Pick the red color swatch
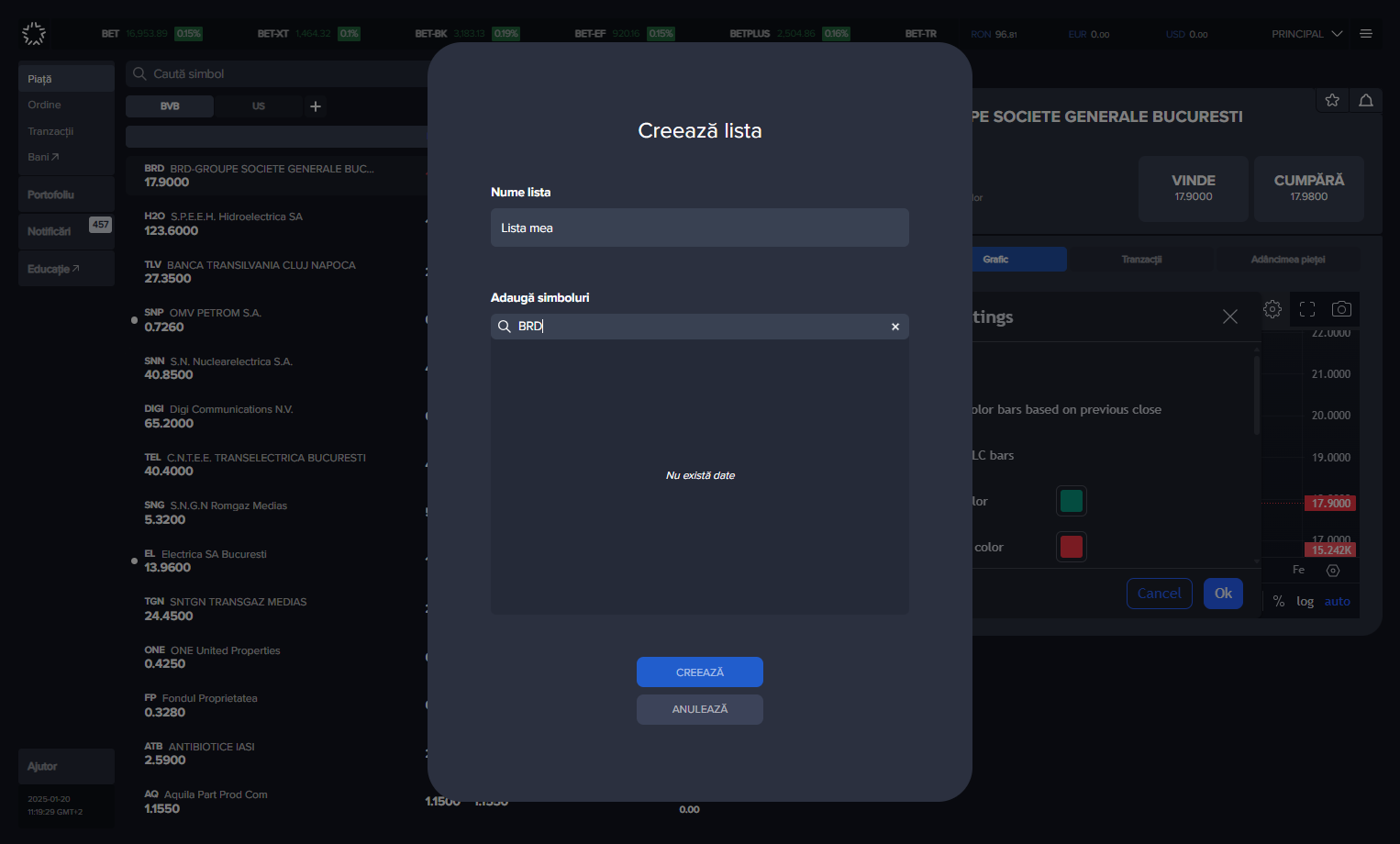Image resolution: width=1400 pixels, height=844 pixels. pos(1072,547)
